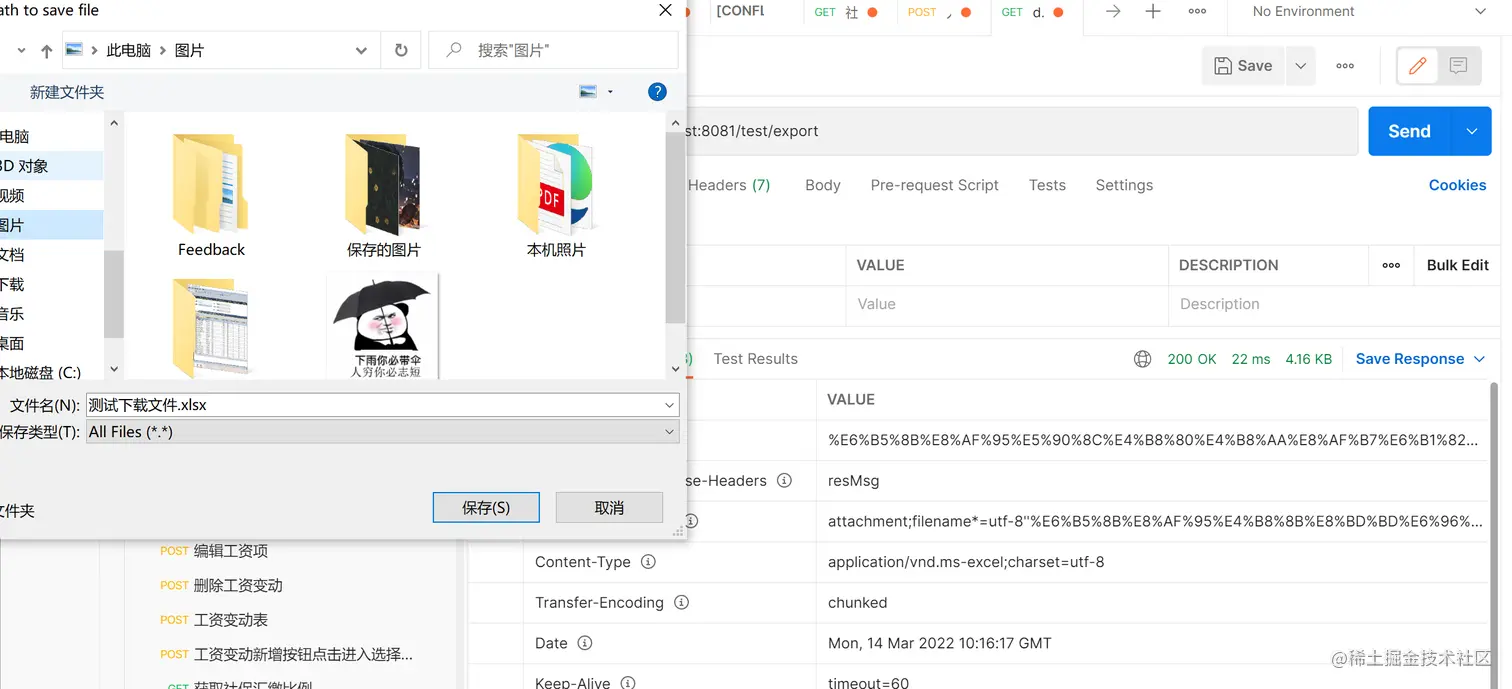Select the [CONFL request tab

tap(740, 11)
